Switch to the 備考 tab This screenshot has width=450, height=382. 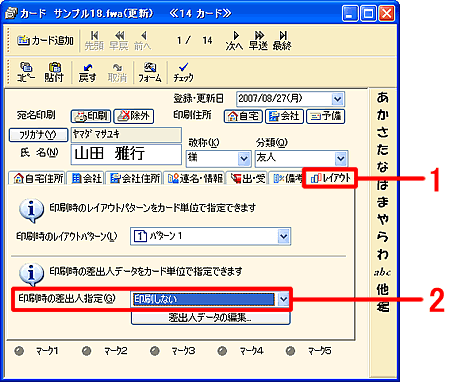pyautogui.click(x=287, y=178)
